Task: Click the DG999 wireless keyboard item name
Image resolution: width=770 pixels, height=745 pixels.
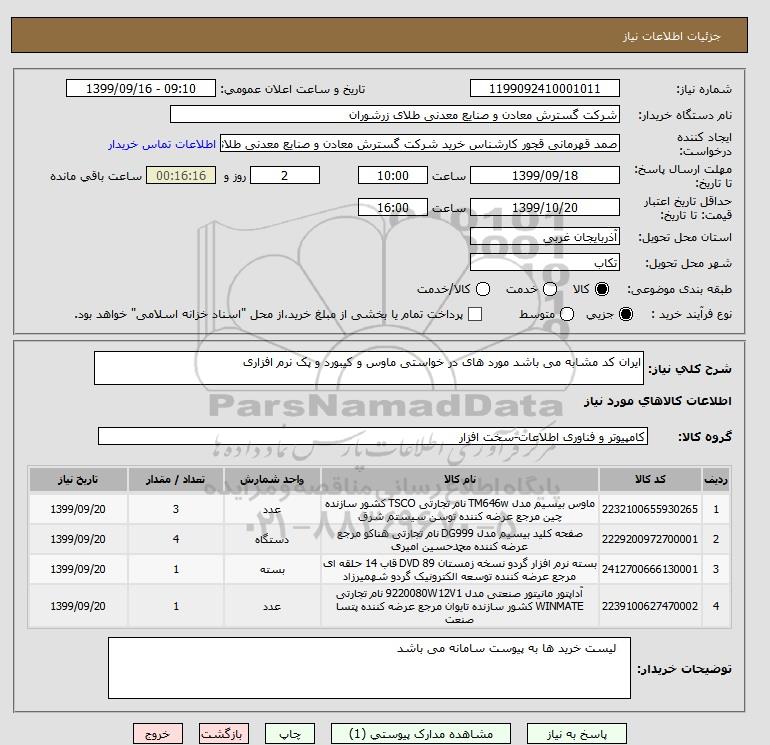Action: pyautogui.click(x=460, y=540)
